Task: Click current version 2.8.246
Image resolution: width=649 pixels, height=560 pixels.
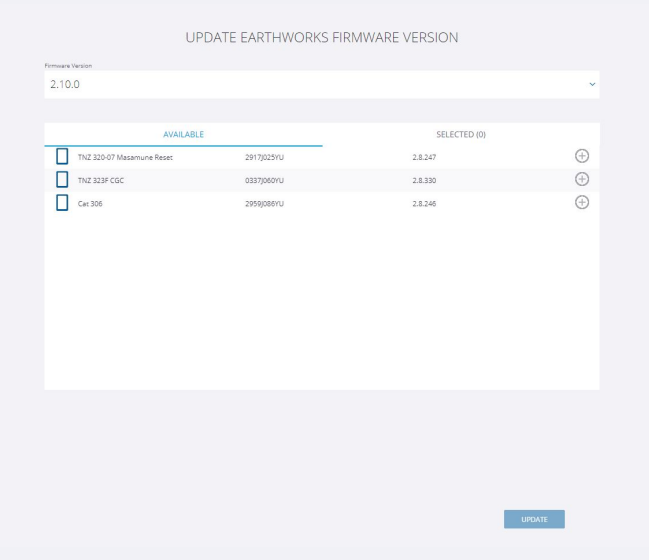Action: click(424, 204)
